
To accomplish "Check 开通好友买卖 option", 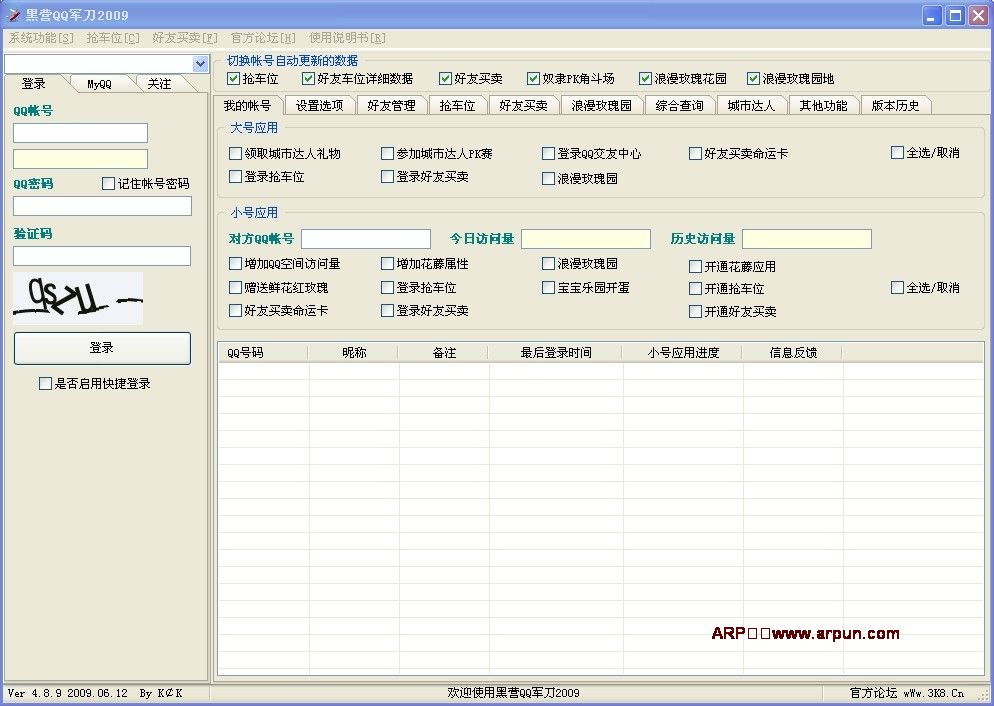I will coord(695,311).
